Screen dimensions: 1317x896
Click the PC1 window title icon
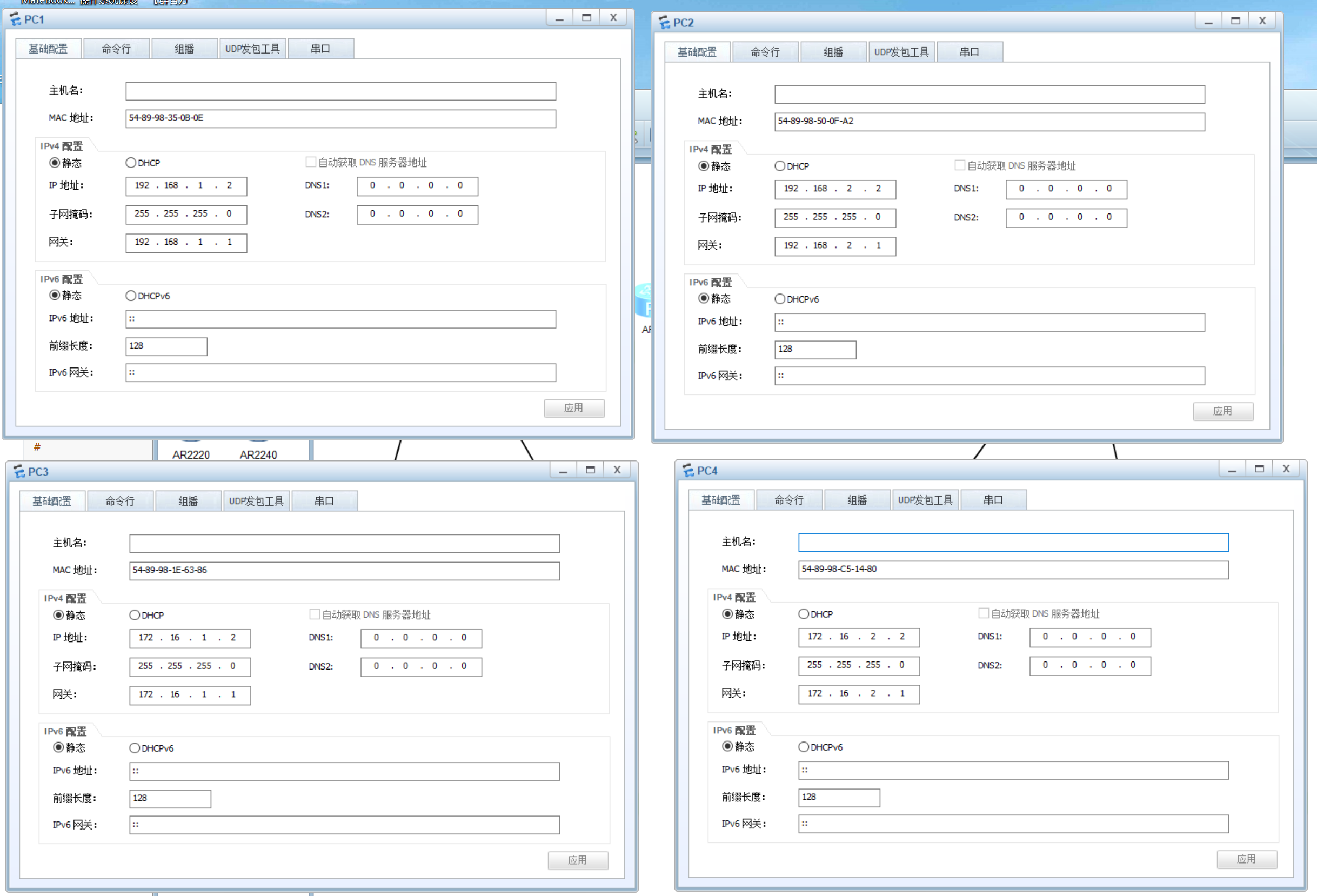pyautogui.click(x=15, y=20)
